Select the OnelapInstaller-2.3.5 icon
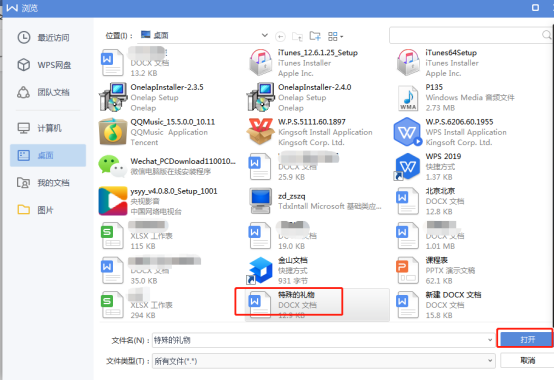This screenshot has height=380, width=554. (x=113, y=97)
